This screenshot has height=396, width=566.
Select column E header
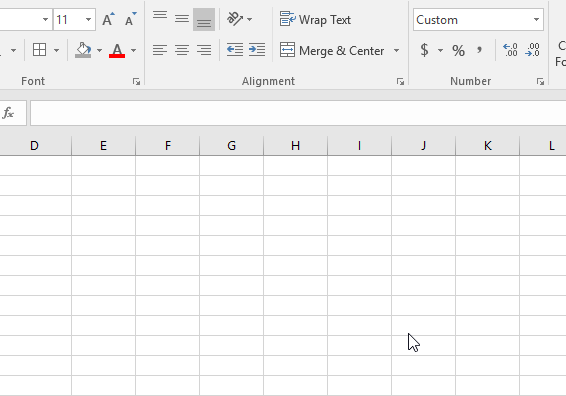(104, 146)
